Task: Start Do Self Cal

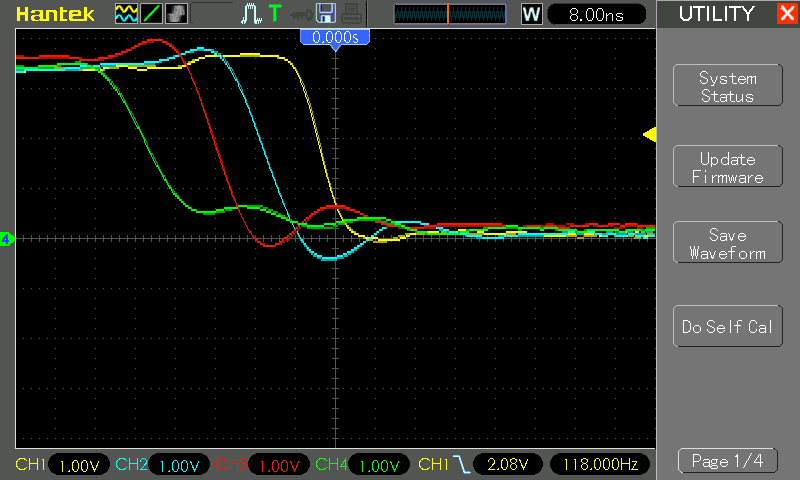Action: (x=728, y=326)
